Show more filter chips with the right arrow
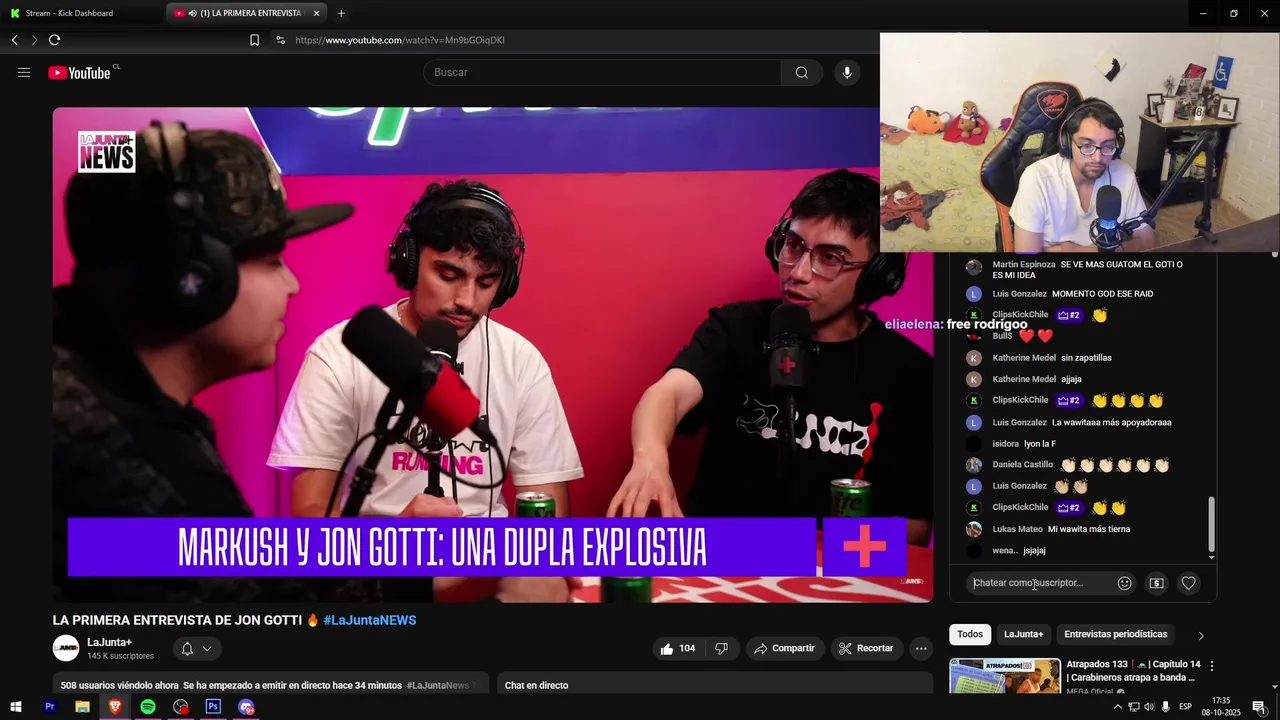The width and height of the screenshot is (1280, 720). (x=1201, y=635)
